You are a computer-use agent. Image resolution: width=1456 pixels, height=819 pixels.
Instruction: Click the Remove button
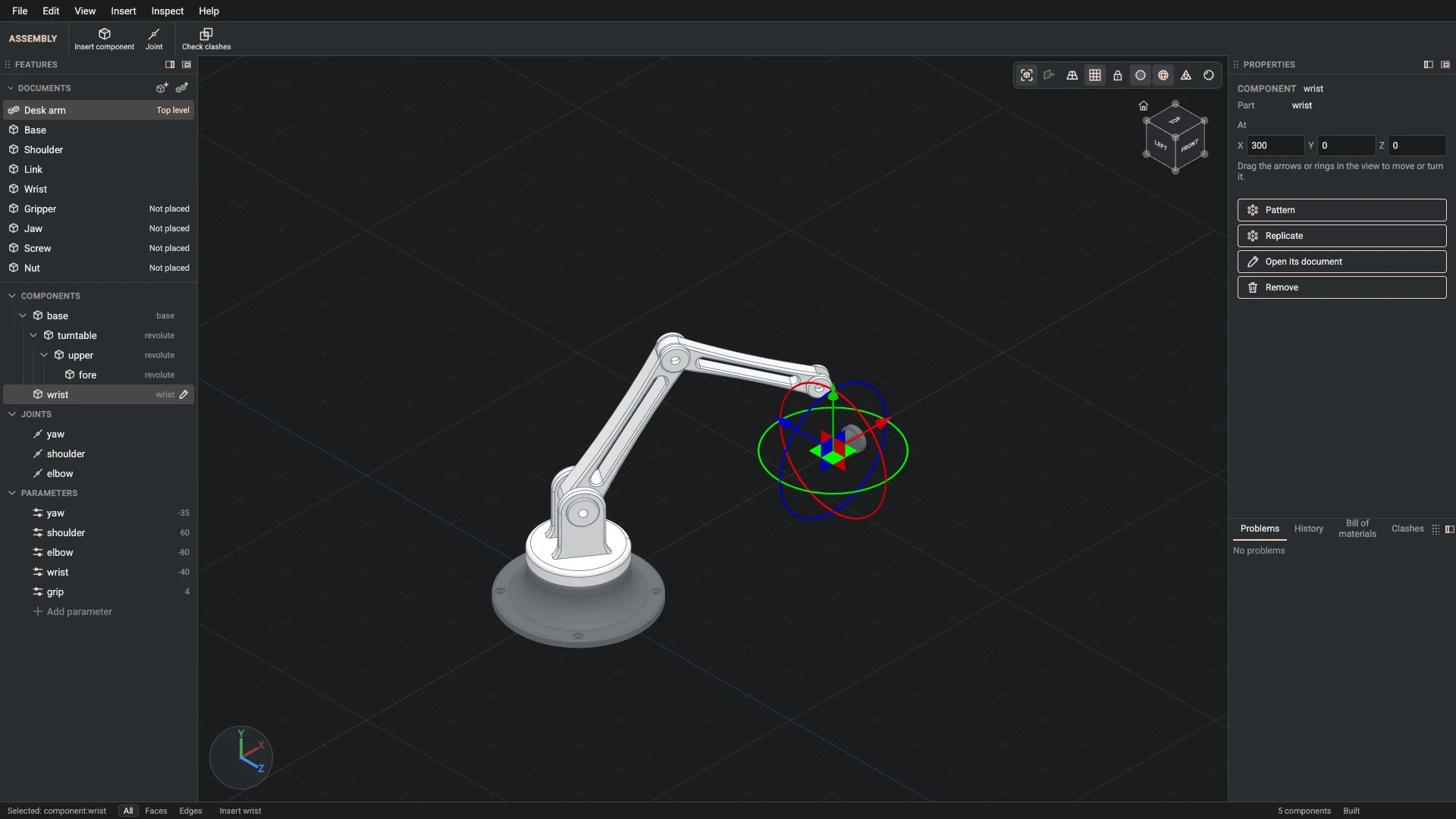(x=1341, y=287)
